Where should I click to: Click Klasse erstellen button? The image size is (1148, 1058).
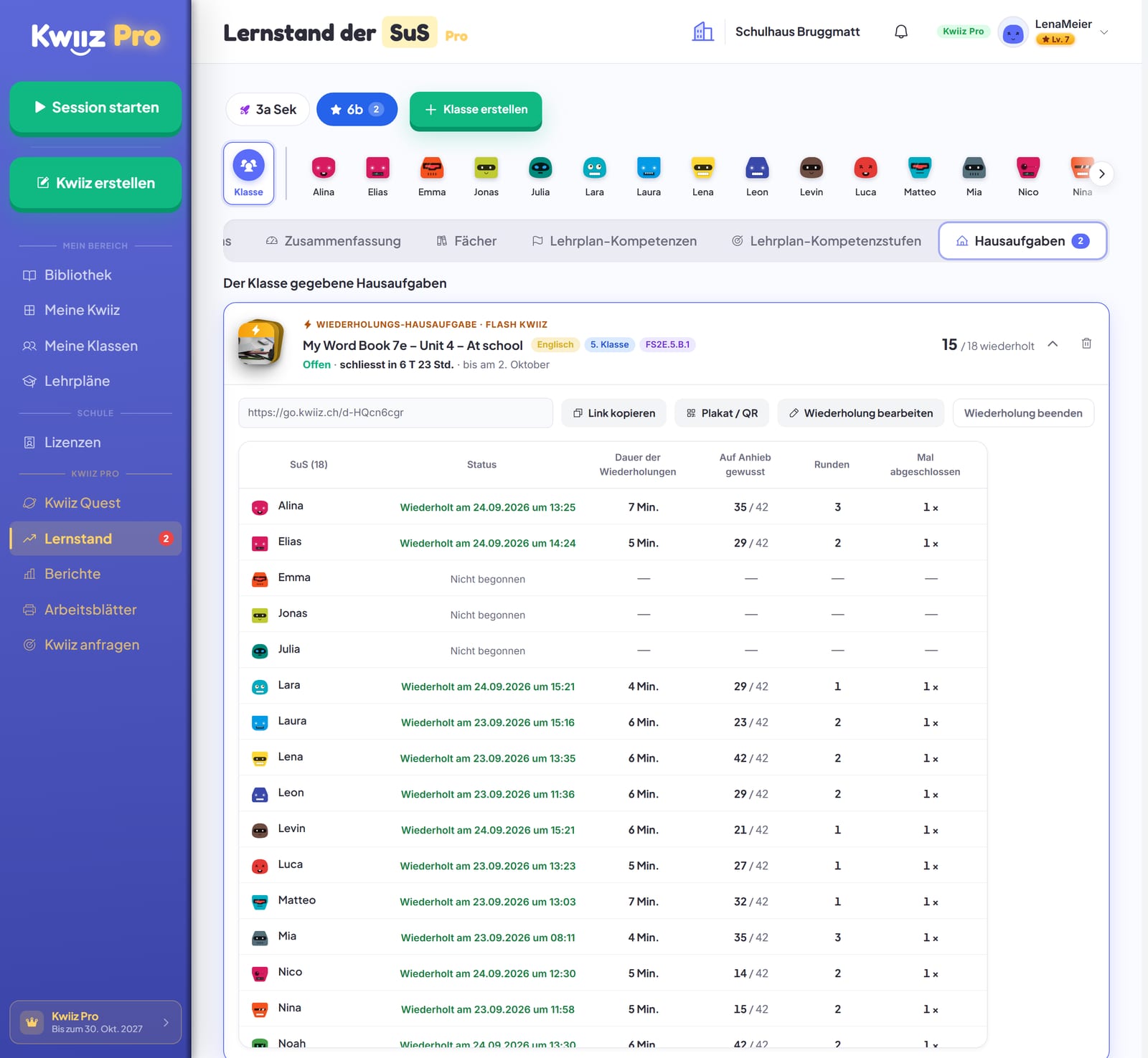click(476, 110)
